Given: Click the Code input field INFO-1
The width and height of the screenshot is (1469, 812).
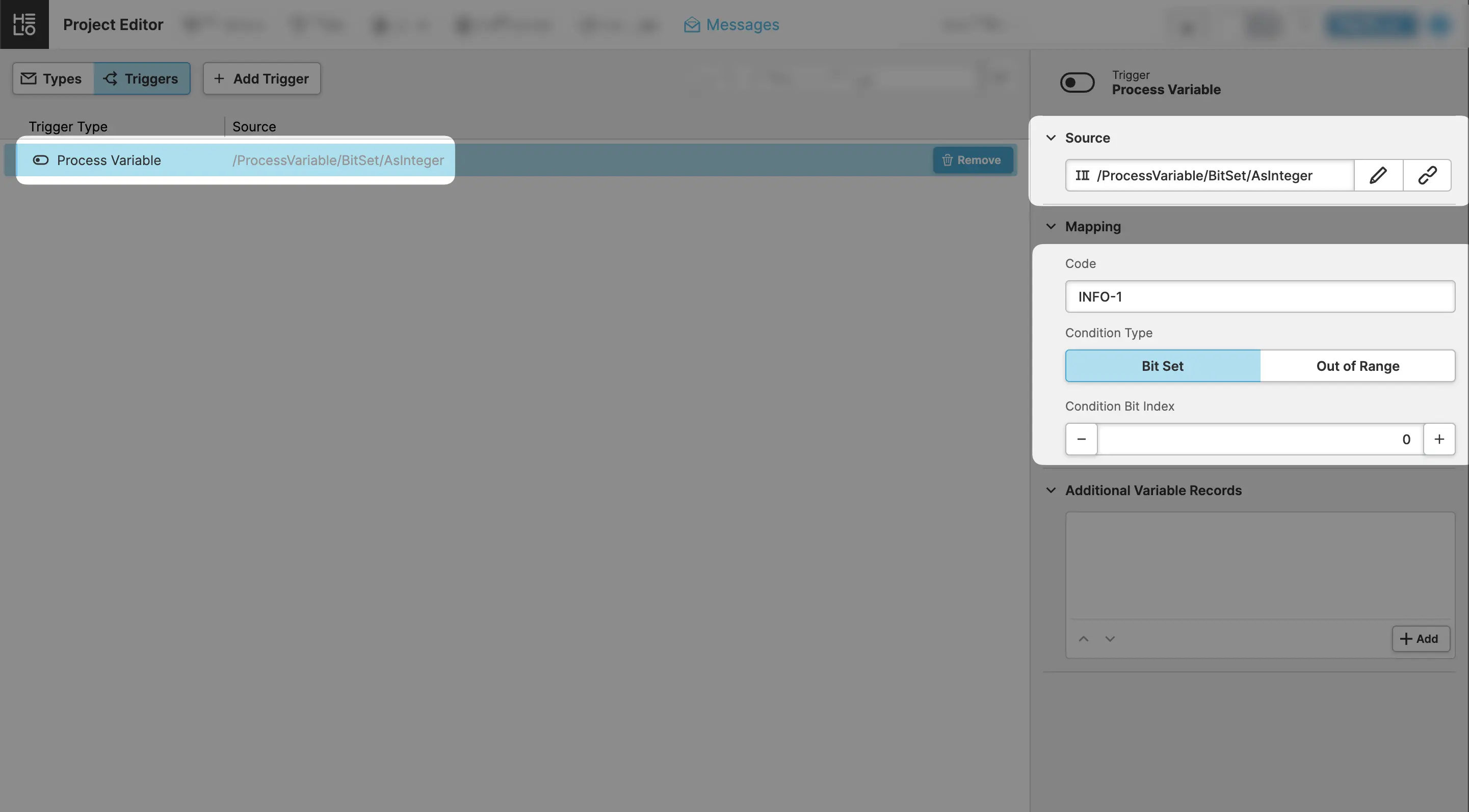Looking at the screenshot, I should tap(1259, 296).
